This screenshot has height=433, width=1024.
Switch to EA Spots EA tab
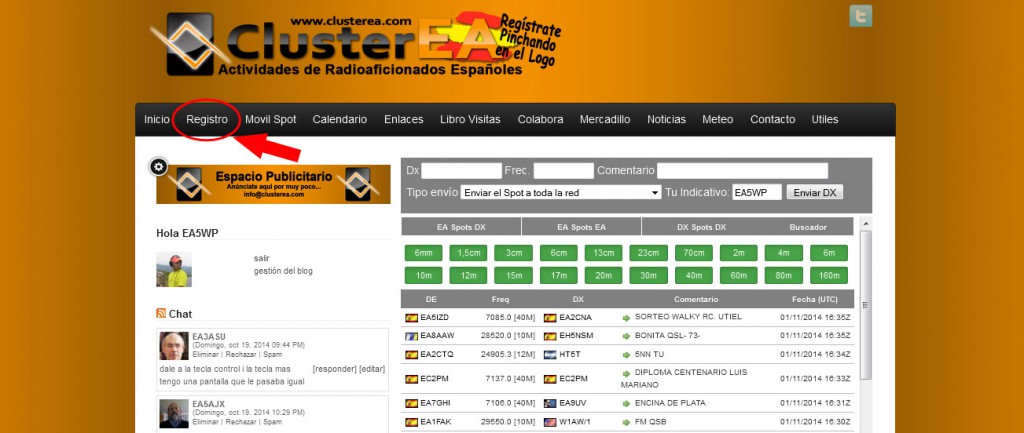coord(581,227)
